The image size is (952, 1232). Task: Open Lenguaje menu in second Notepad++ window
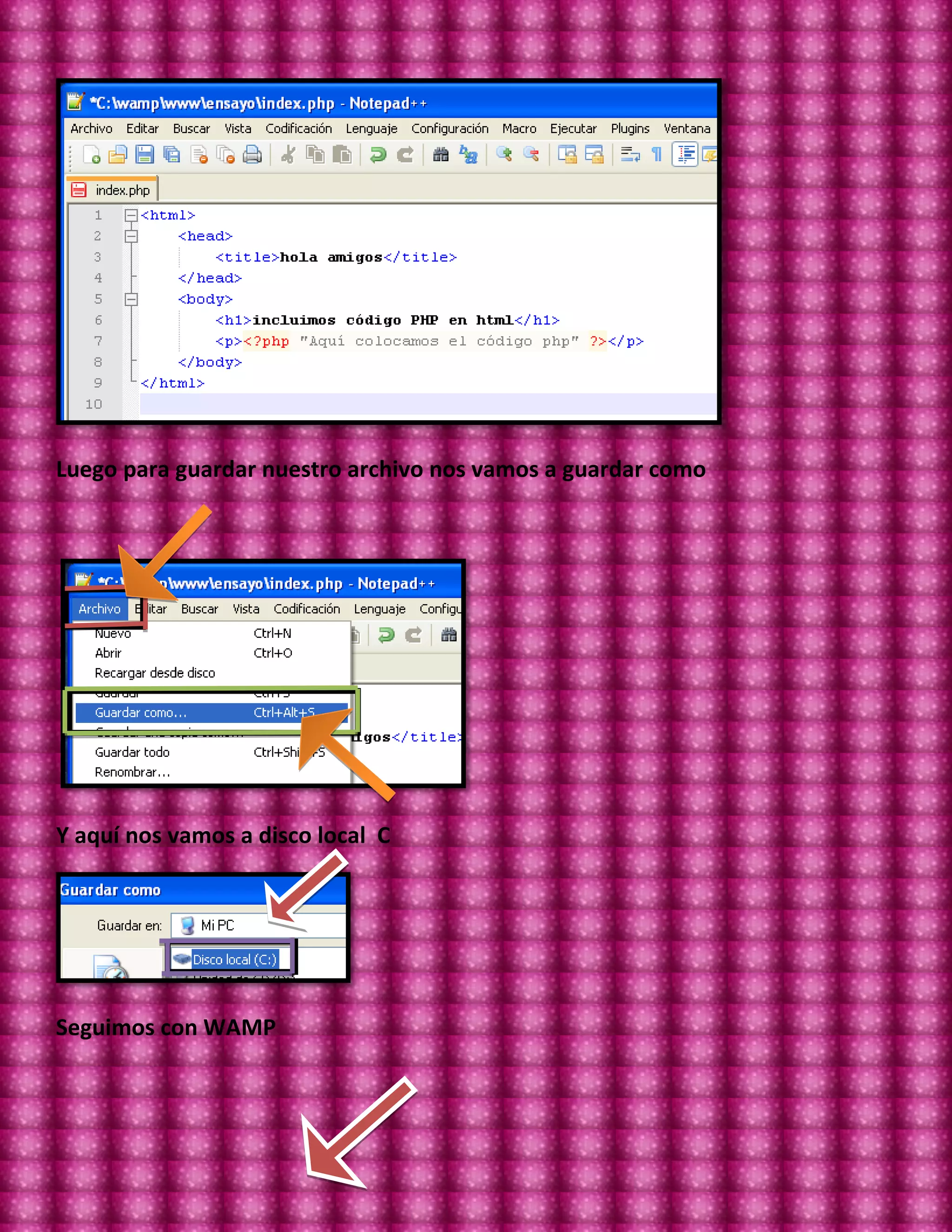point(380,609)
